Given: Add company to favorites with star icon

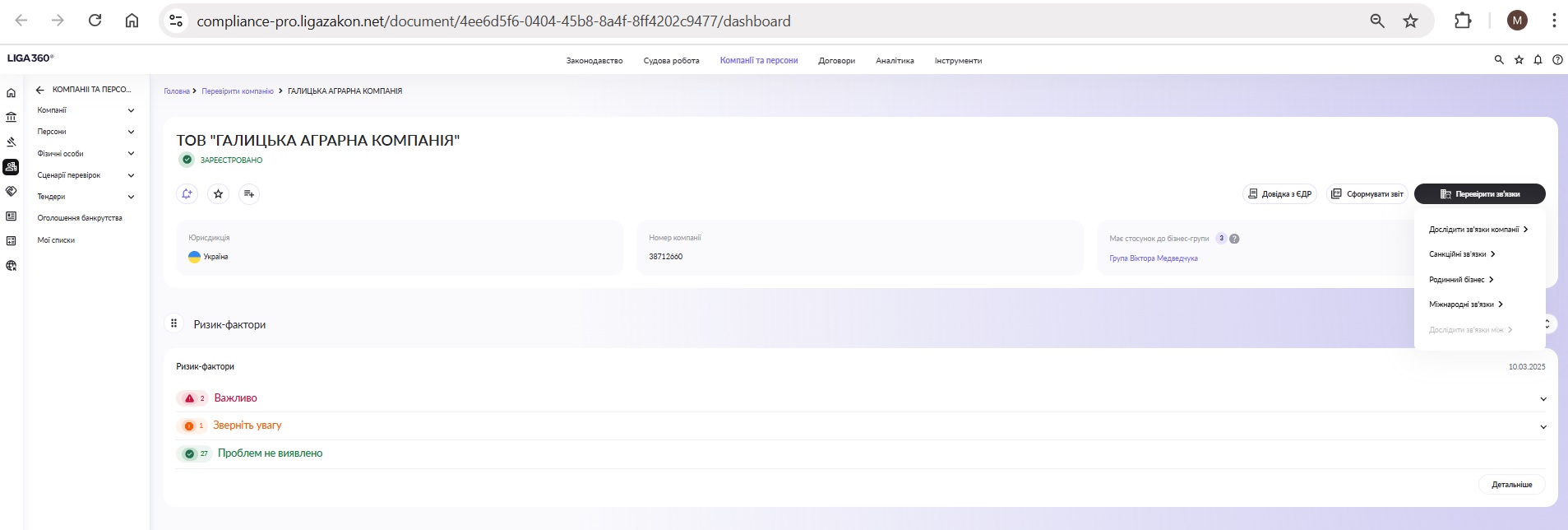Looking at the screenshot, I should [218, 194].
